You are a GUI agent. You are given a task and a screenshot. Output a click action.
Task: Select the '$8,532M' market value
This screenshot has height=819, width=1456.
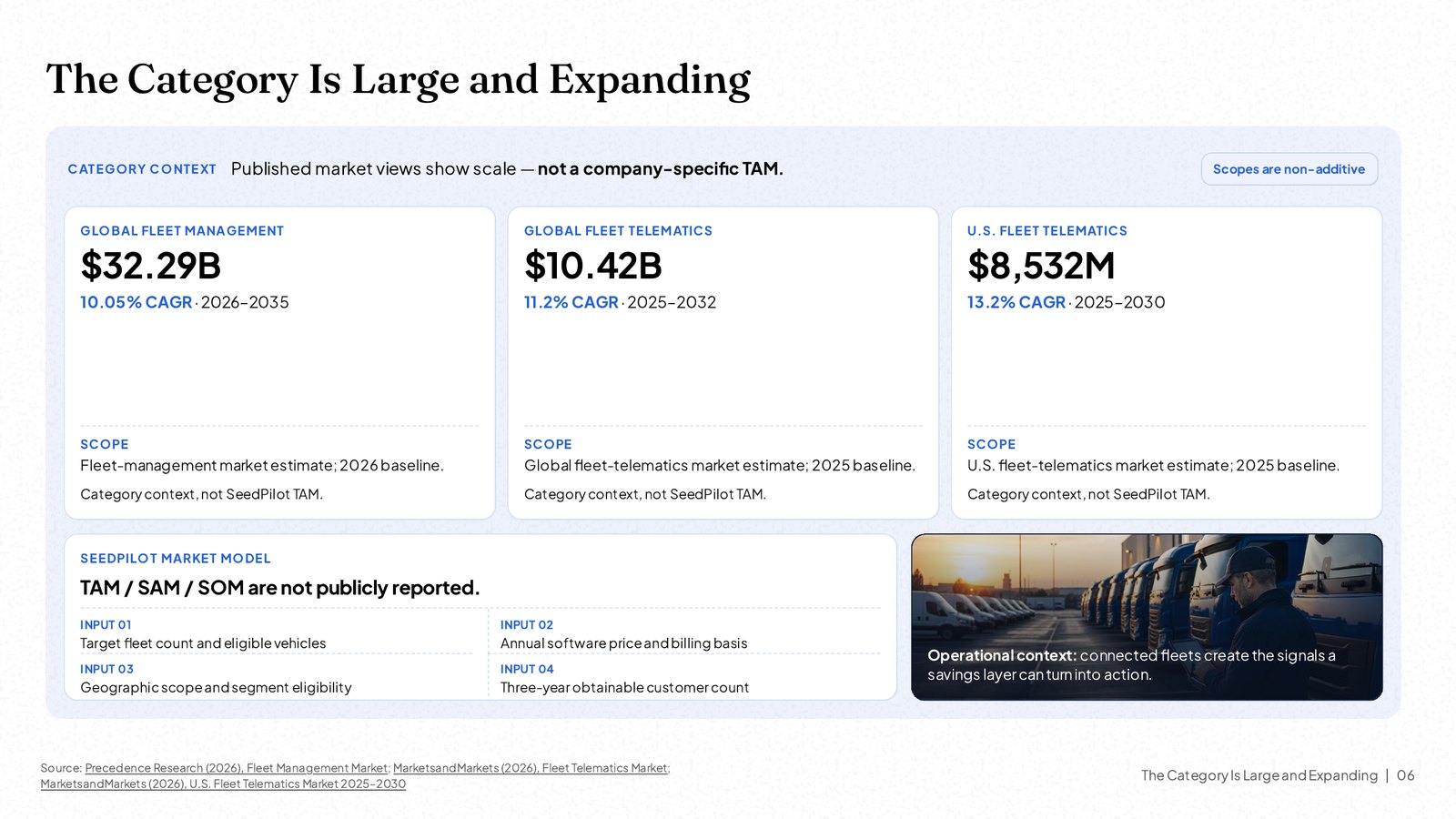tap(1041, 266)
